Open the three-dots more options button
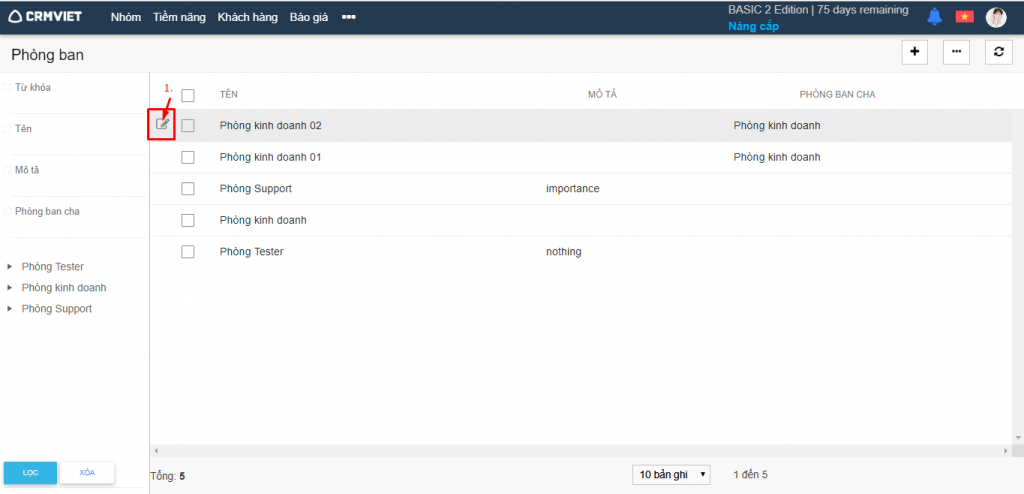The height and width of the screenshot is (494, 1024). [x=956, y=52]
